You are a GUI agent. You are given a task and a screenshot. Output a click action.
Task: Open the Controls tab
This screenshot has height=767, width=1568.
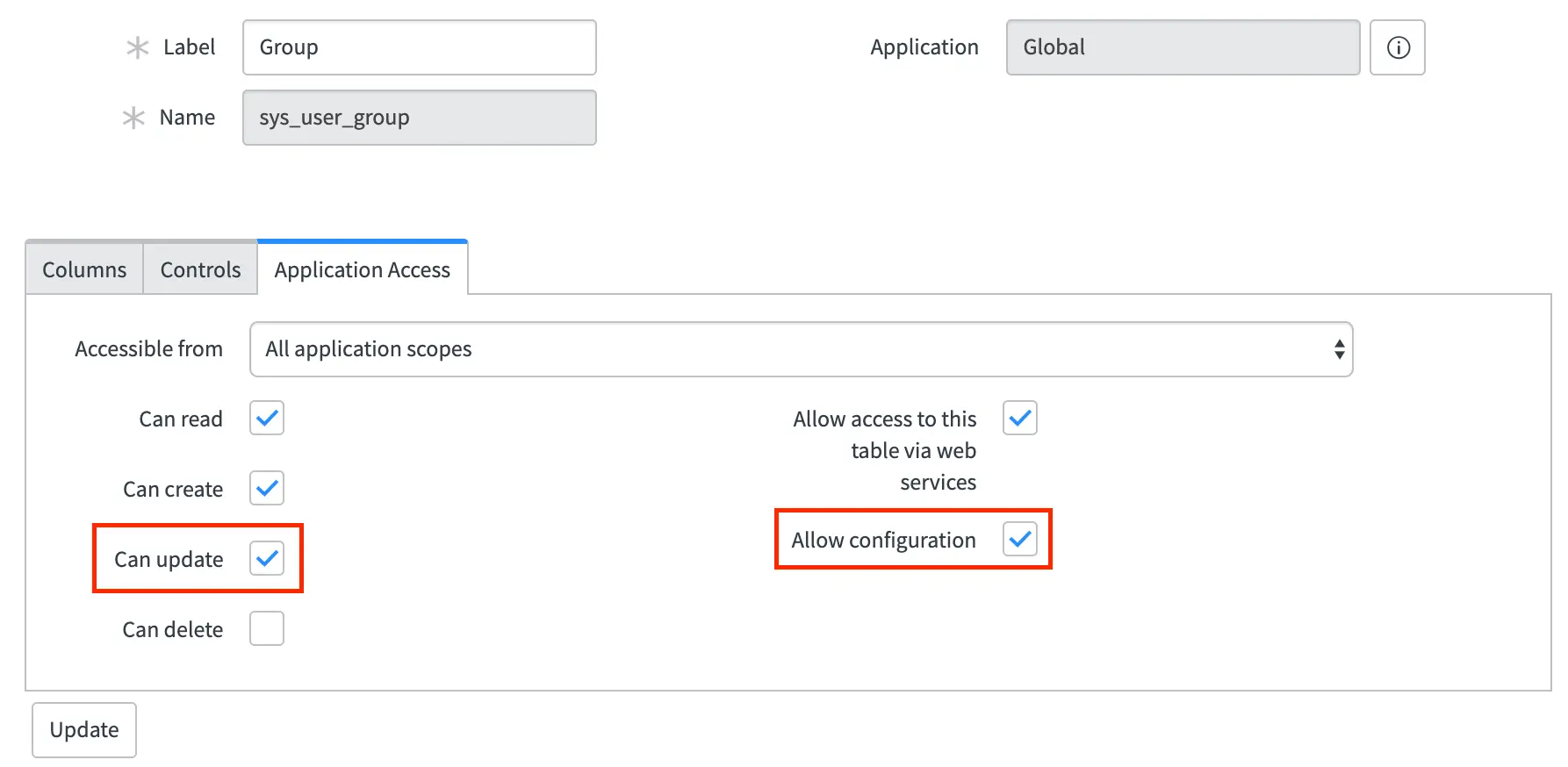click(200, 269)
